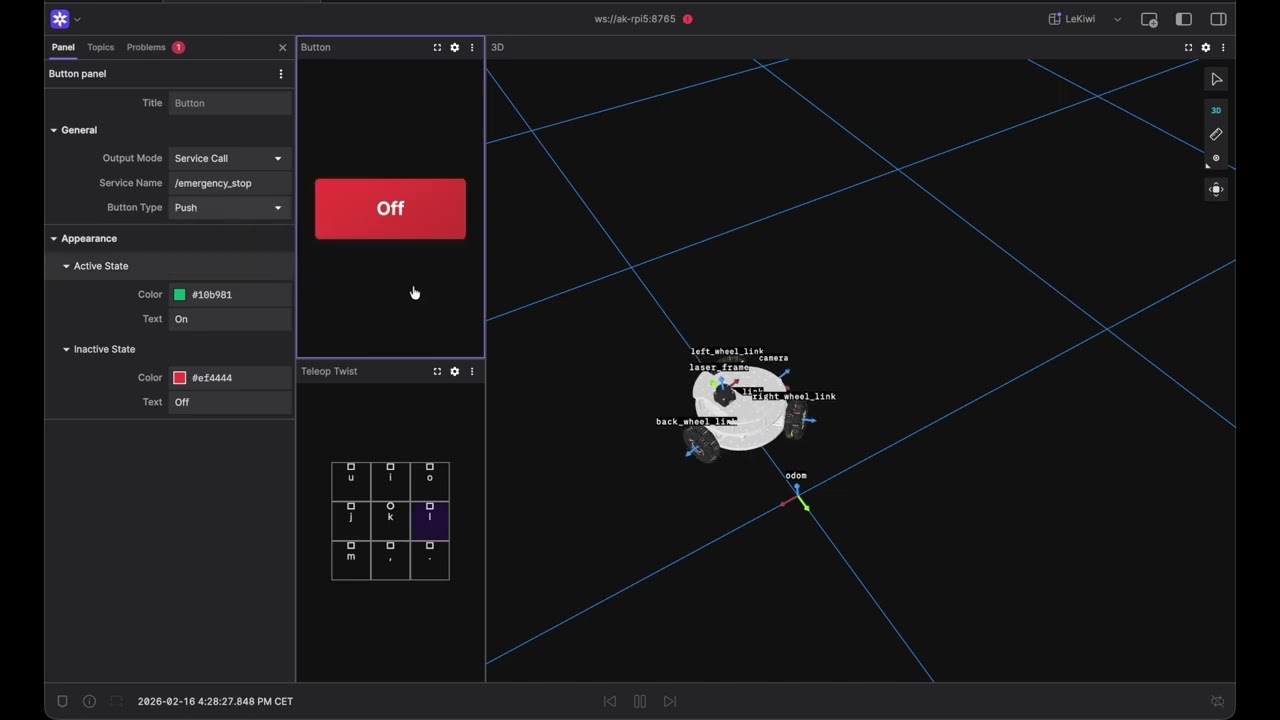Open the Foxglove app menu logo
The image size is (1280, 720).
tap(60, 19)
